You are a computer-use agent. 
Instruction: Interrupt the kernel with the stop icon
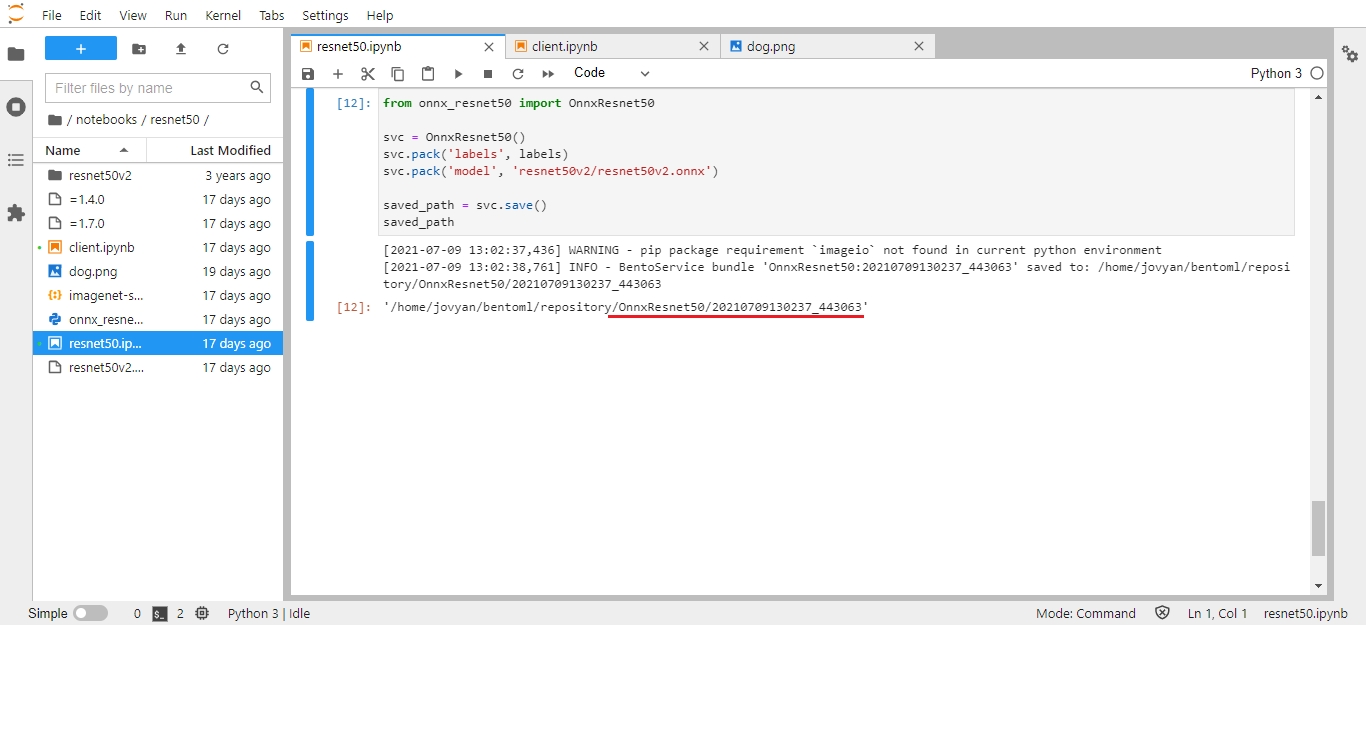click(488, 74)
